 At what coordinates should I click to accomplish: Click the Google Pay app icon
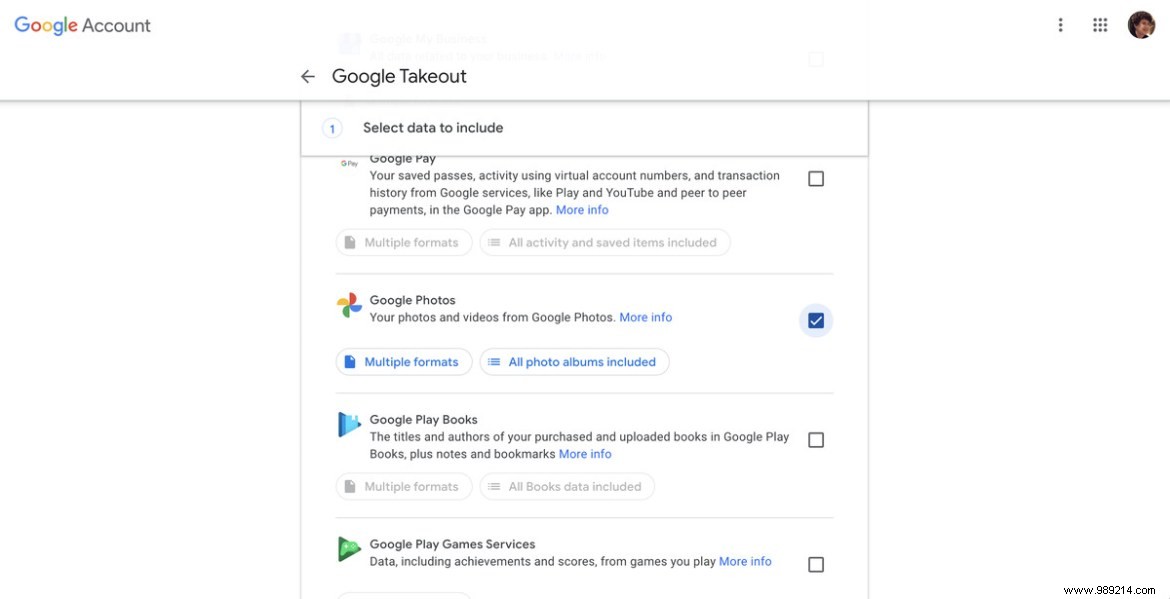(x=349, y=161)
